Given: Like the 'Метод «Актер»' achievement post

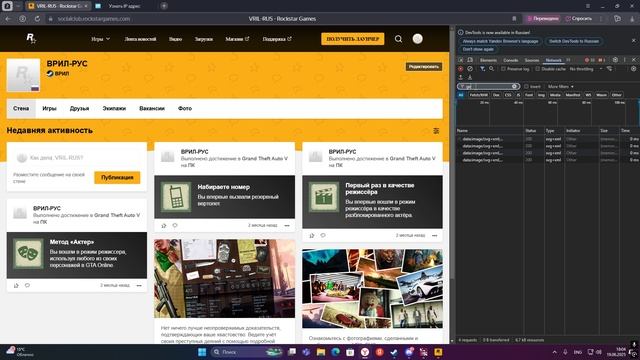Looking at the screenshot, I should coord(16,285).
